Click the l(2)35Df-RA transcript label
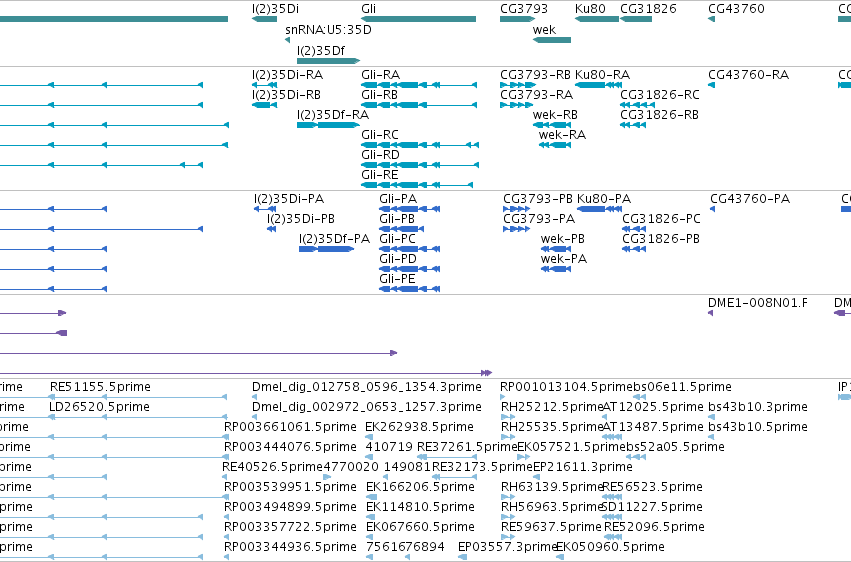Screen dimensions: 851x562 coord(333,115)
